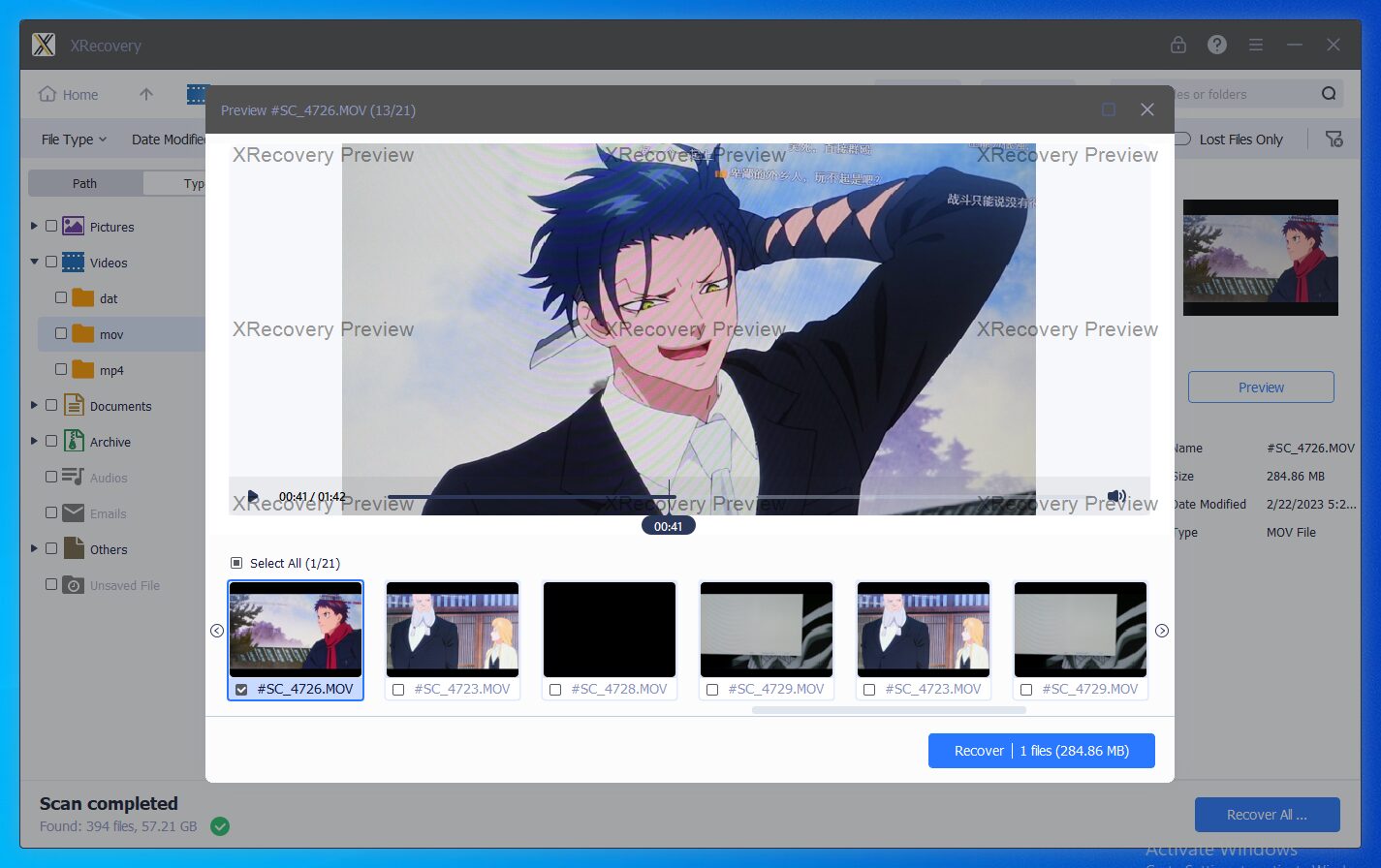Mute the preview volume speaker icon
Image resolution: width=1381 pixels, height=868 pixels.
point(1116,496)
